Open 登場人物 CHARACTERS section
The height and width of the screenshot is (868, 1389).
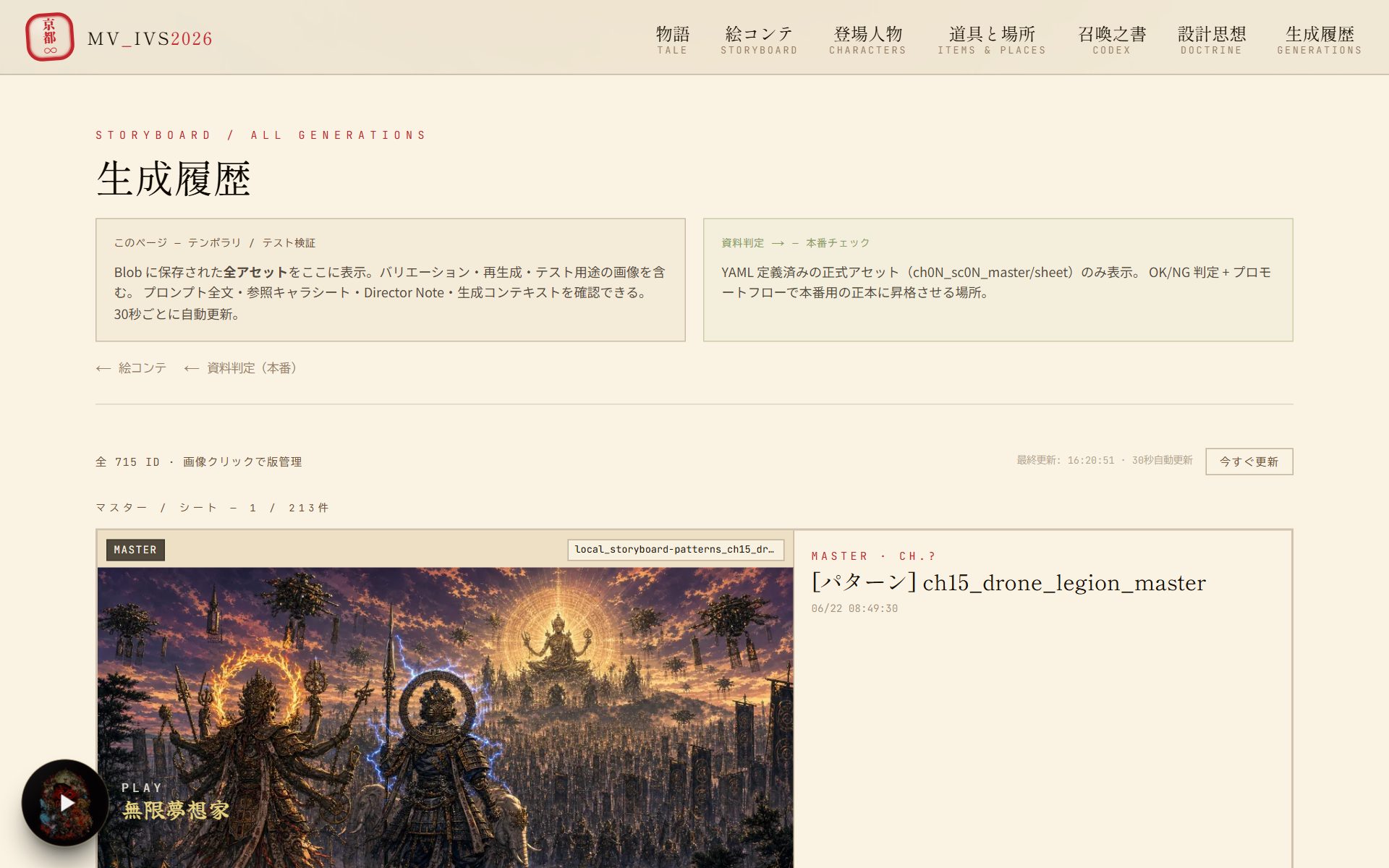(x=867, y=40)
